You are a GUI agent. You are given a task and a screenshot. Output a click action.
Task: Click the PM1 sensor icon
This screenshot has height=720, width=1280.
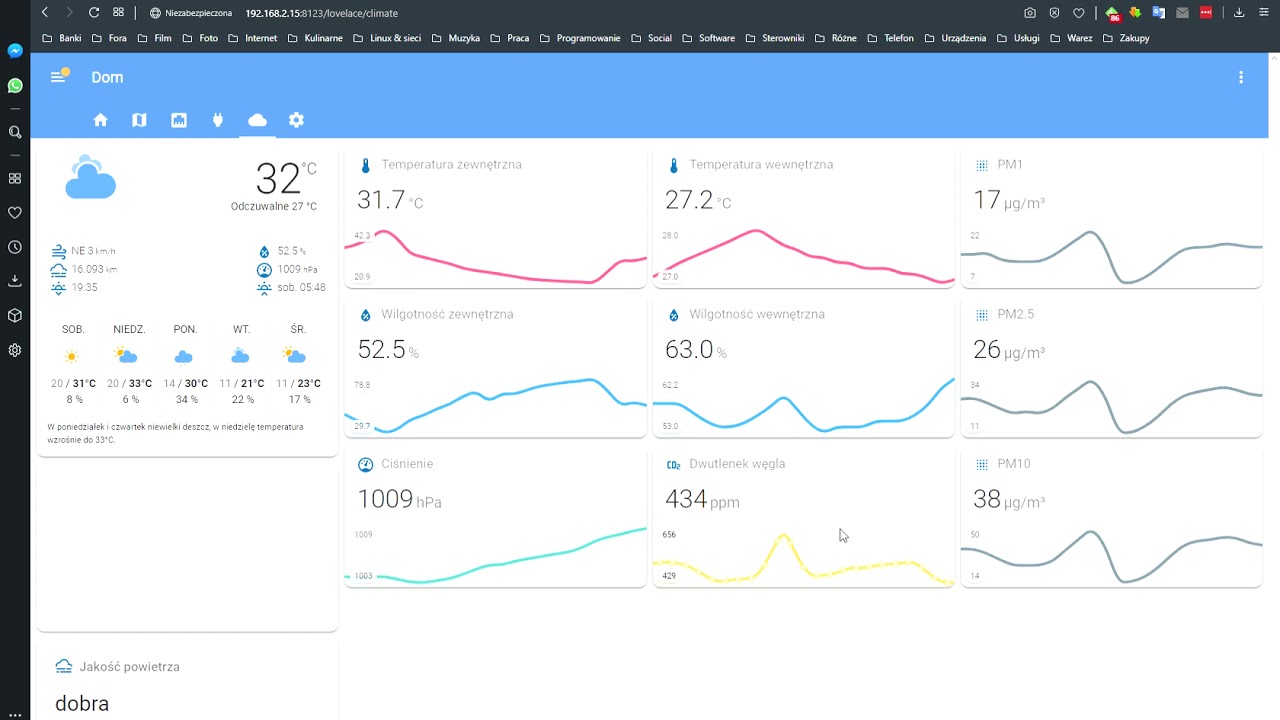point(981,165)
